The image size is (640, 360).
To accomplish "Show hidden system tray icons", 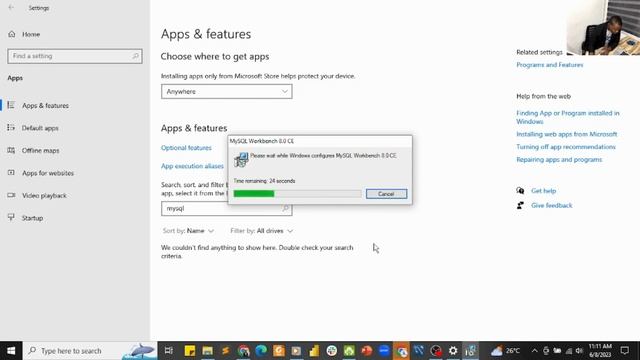I will tap(534, 351).
